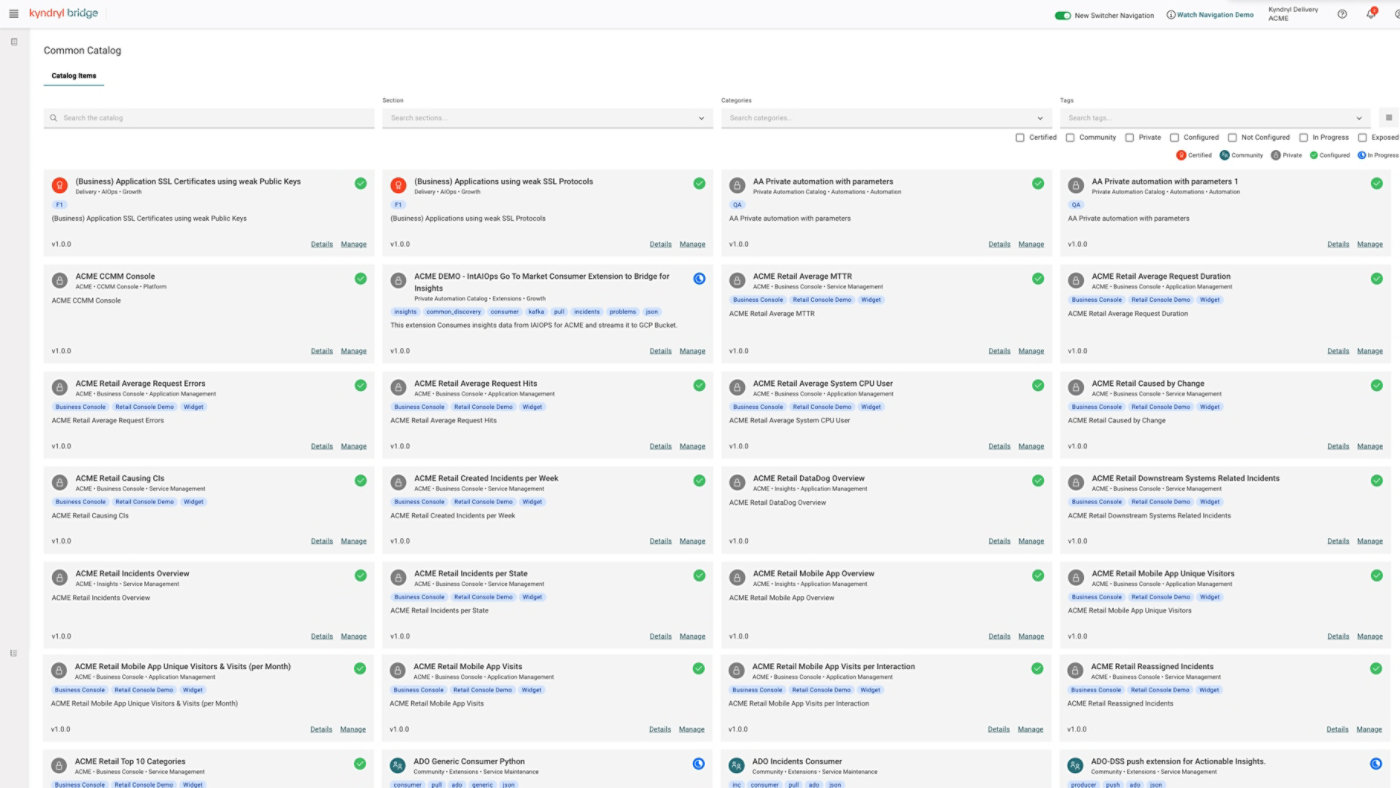Click the Kyndryl Bridge logo

point(64,13)
